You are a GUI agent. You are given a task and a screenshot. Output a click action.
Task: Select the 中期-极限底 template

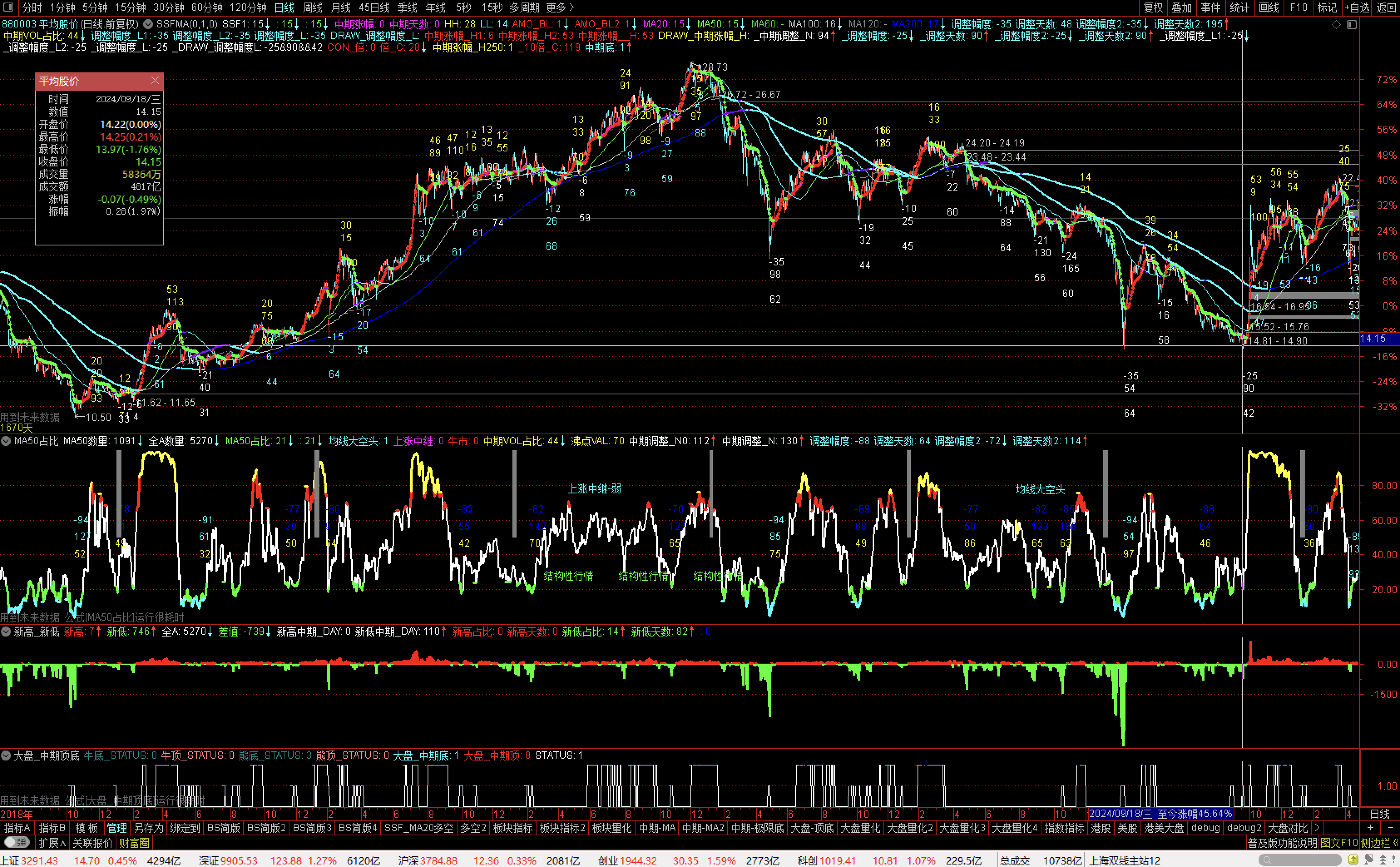[x=757, y=827]
